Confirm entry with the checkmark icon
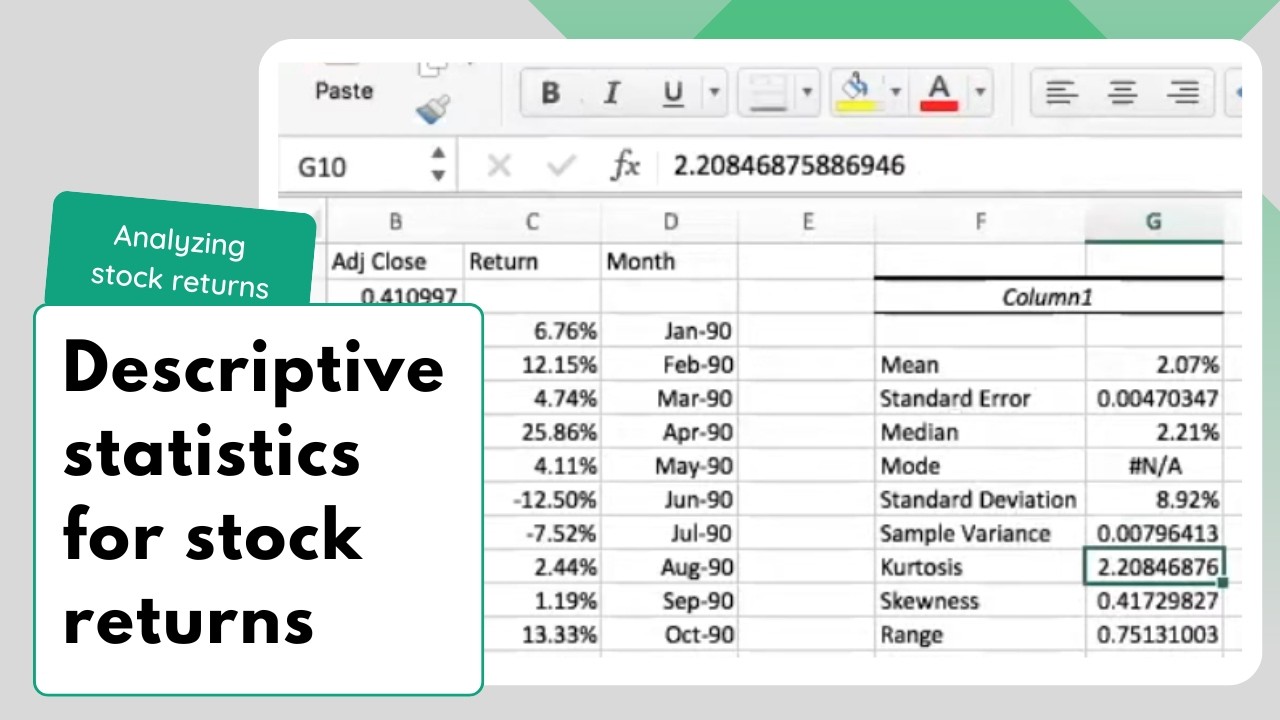Screen dimensions: 1280x720 (x=562, y=166)
